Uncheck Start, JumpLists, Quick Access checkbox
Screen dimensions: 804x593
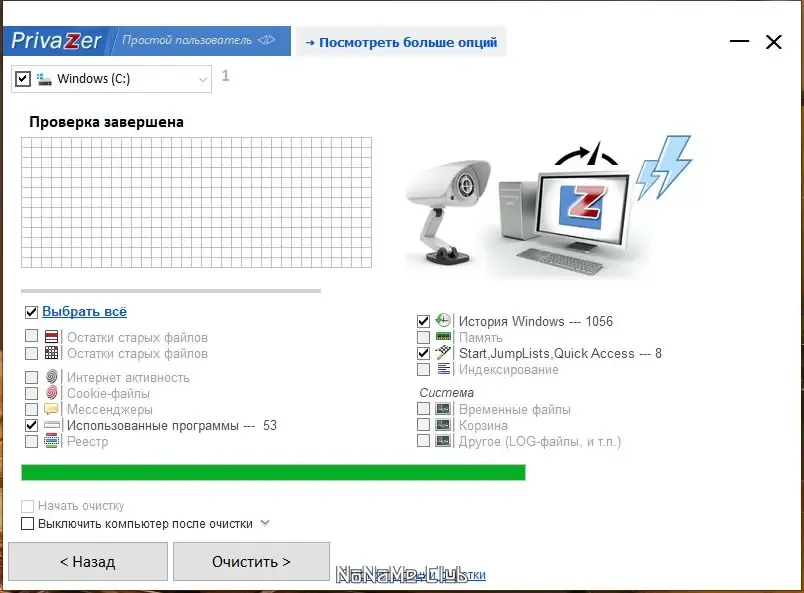point(423,353)
